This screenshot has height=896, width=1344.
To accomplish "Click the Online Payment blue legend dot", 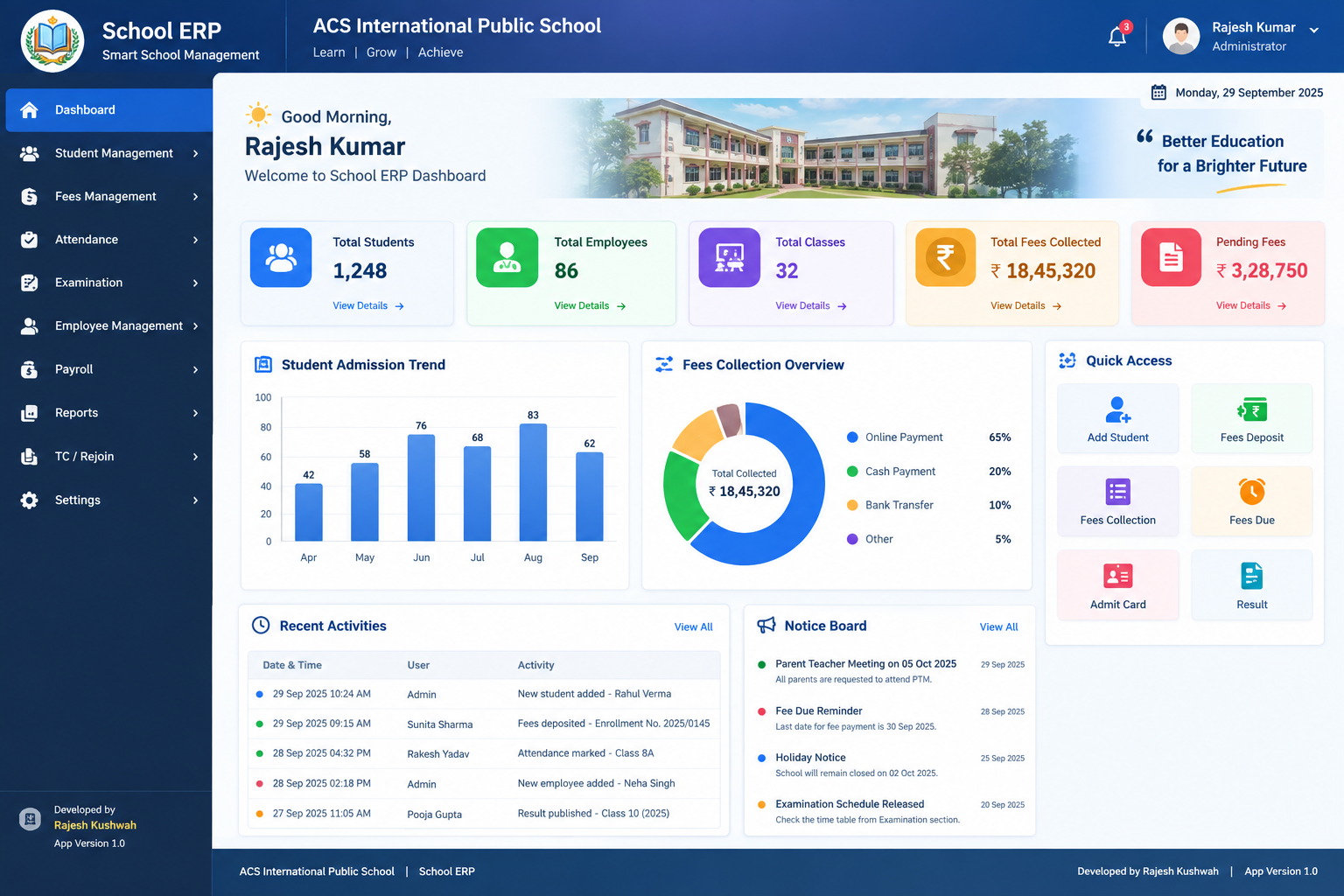I will click(852, 437).
